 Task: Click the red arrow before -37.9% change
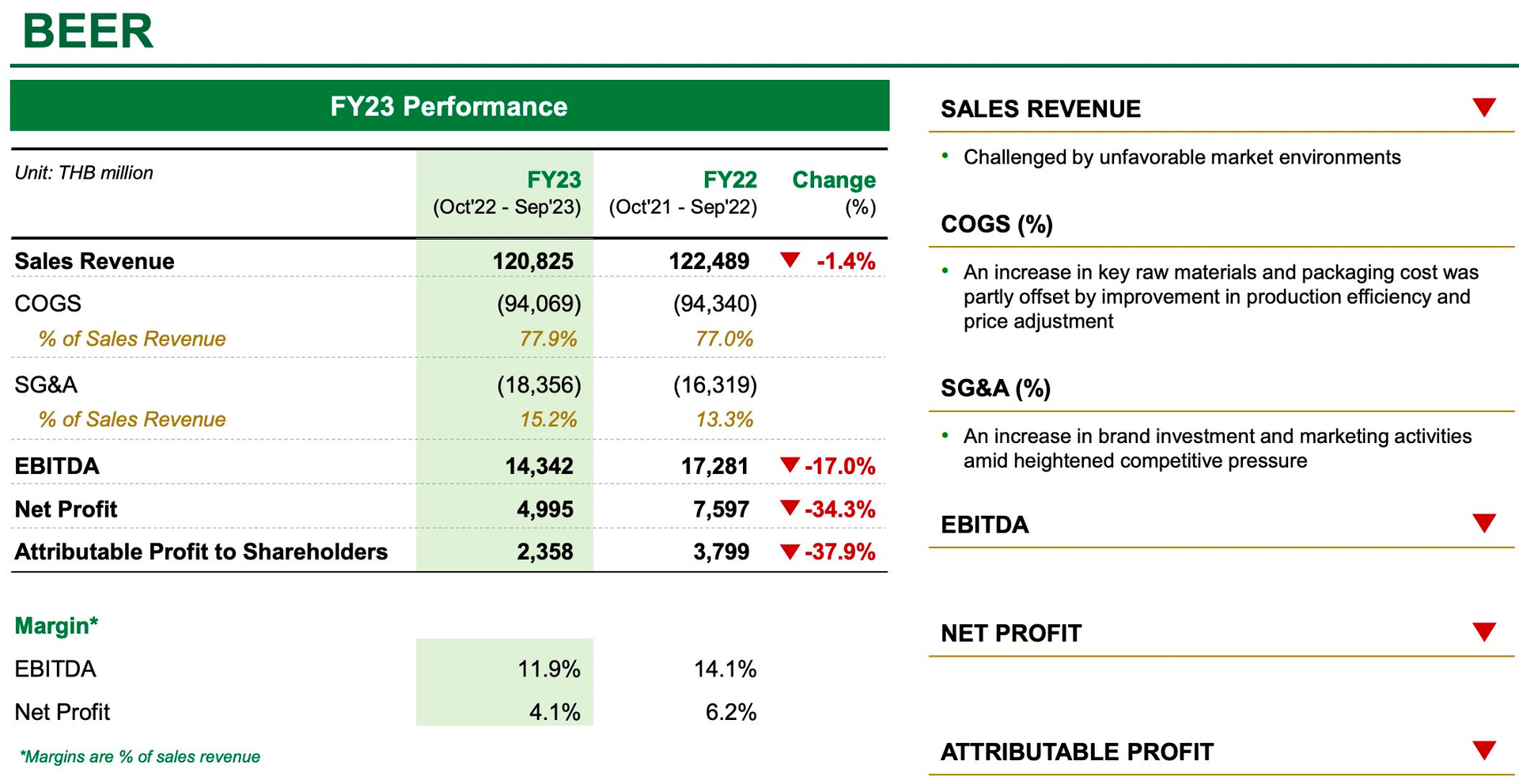coord(790,551)
